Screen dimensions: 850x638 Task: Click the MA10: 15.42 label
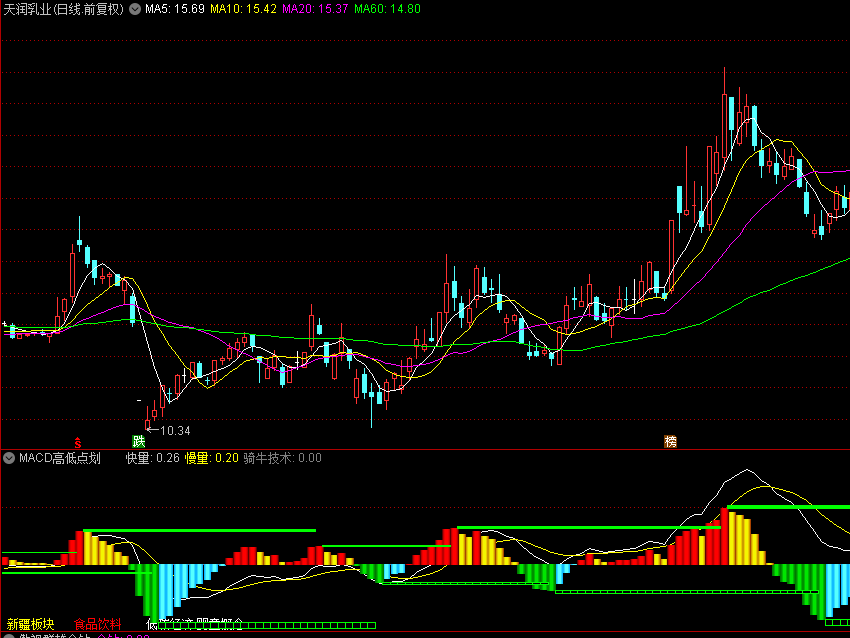(x=243, y=9)
